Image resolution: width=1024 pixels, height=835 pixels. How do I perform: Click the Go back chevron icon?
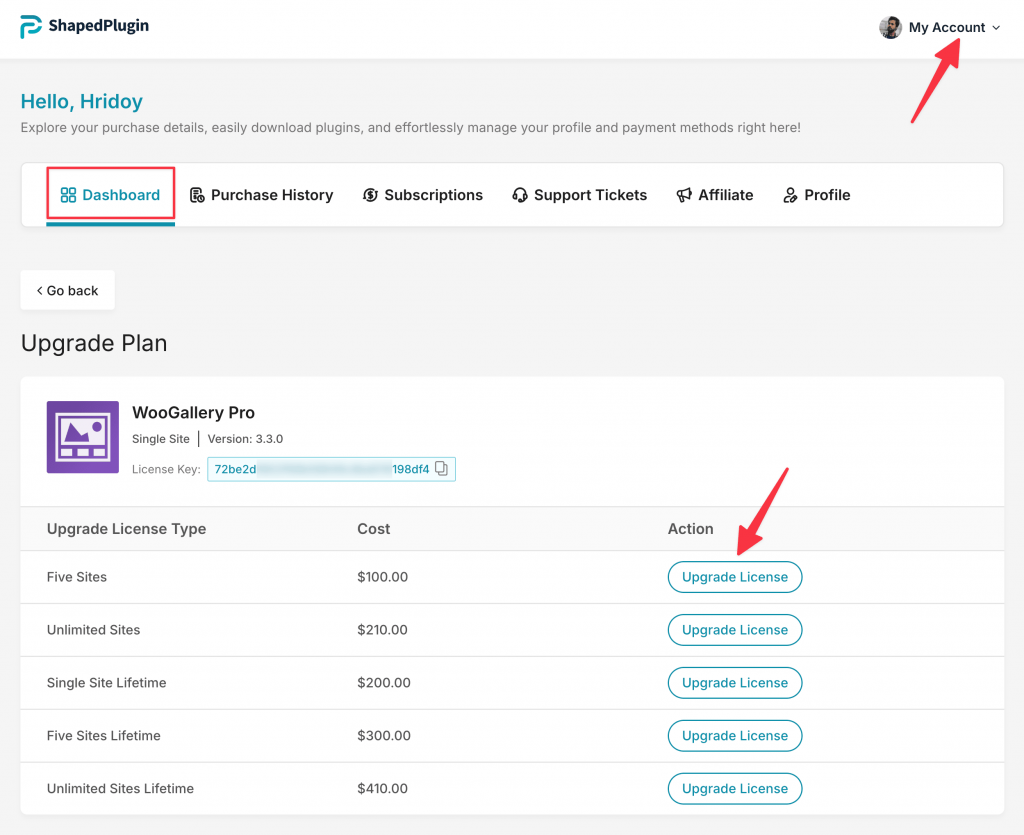pos(39,291)
